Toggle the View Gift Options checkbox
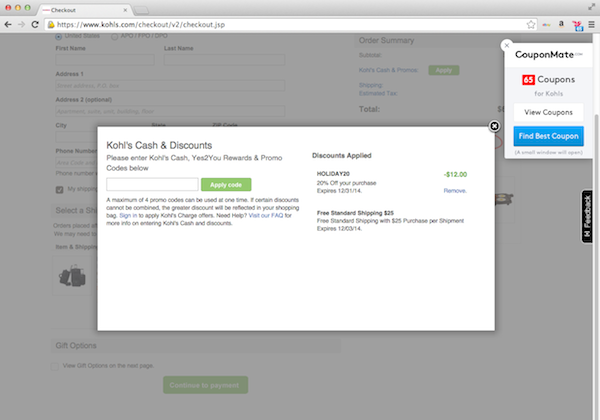 point(55,366)
